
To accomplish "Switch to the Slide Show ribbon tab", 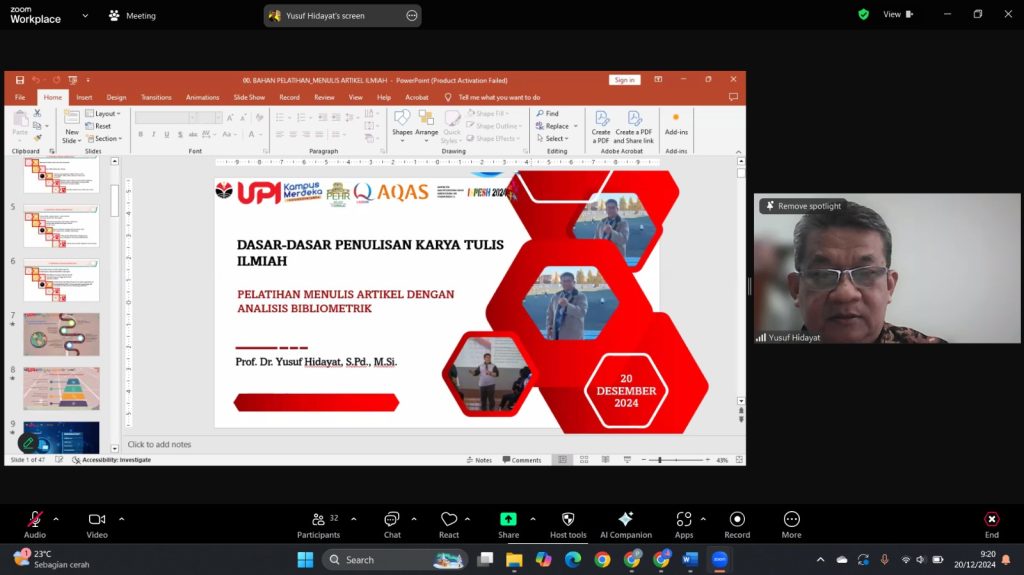I will click(249, 97).
